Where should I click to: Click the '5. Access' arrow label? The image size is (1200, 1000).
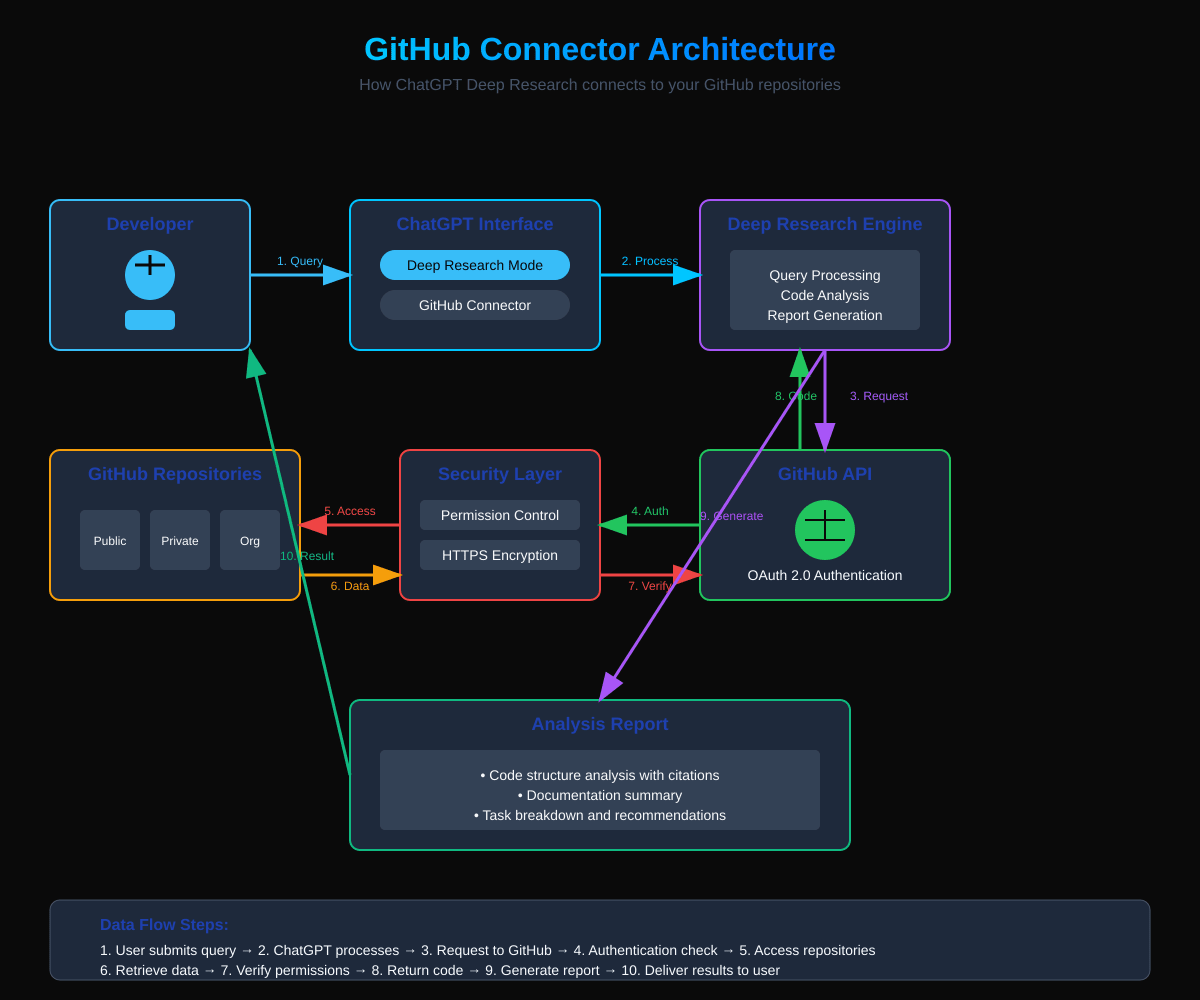click(x=350, y=511)
